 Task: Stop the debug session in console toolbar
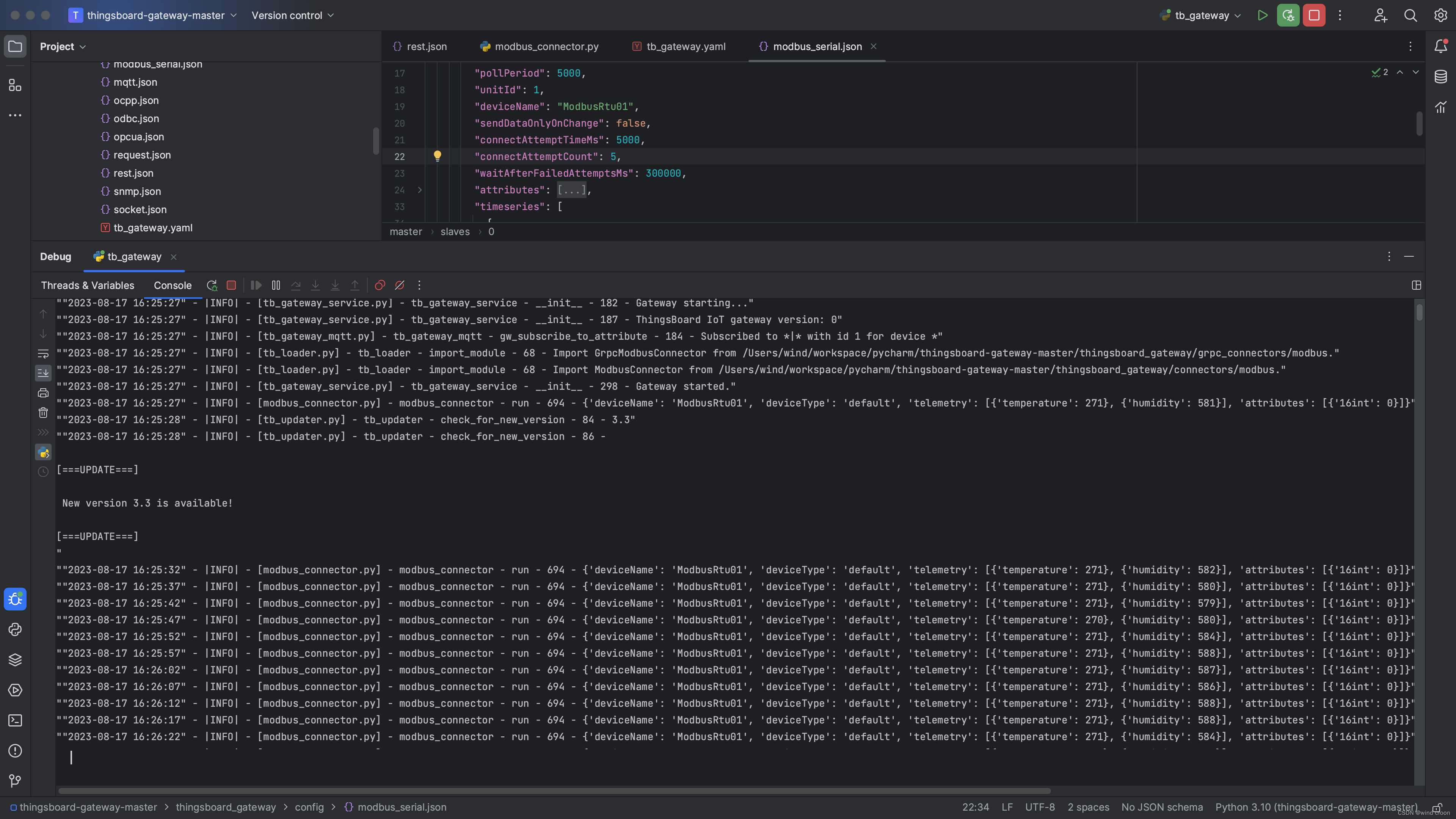point(231,286)
